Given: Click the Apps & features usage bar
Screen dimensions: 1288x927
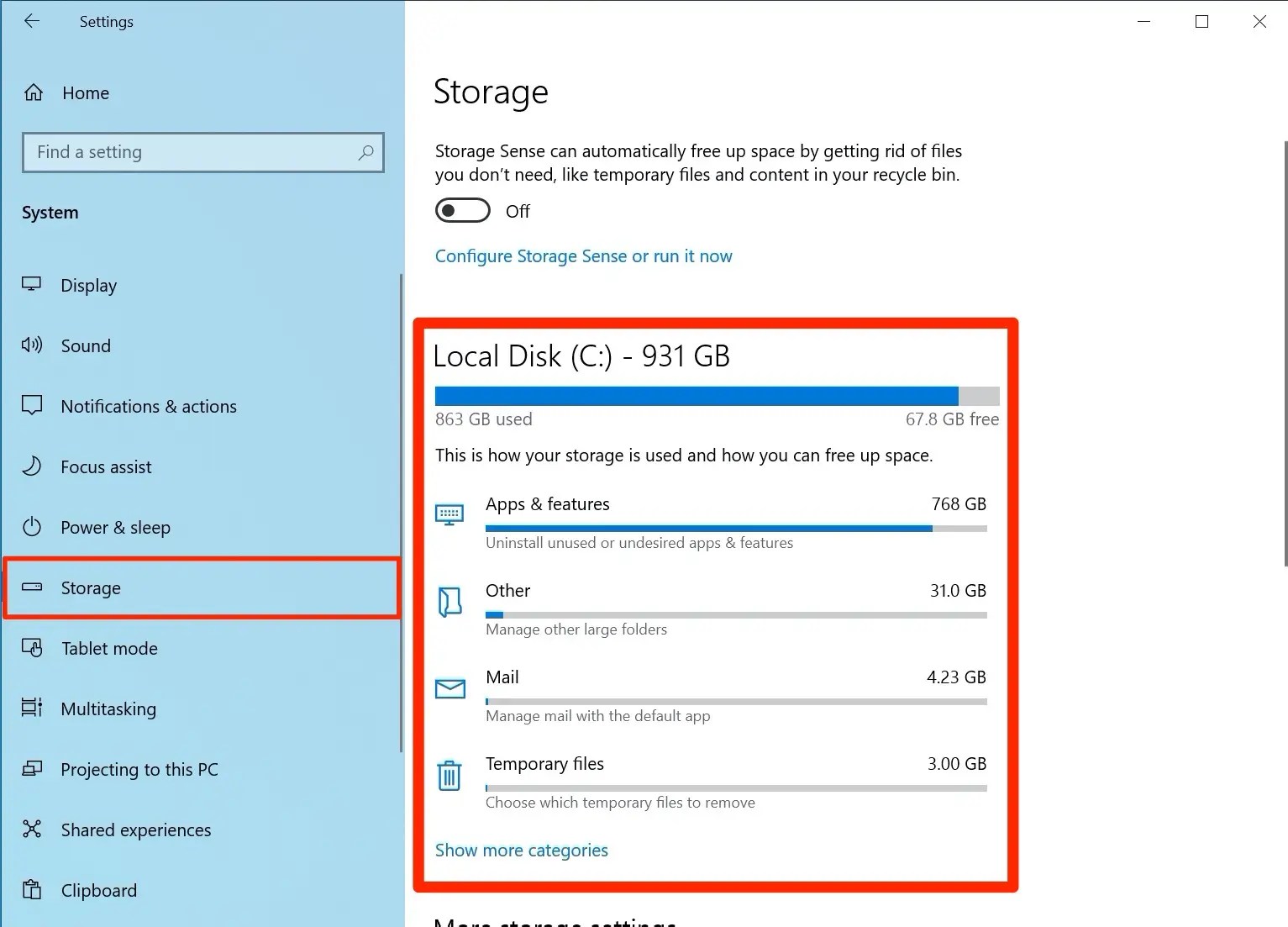Looking at the screenshot, I should click(735, 529).
